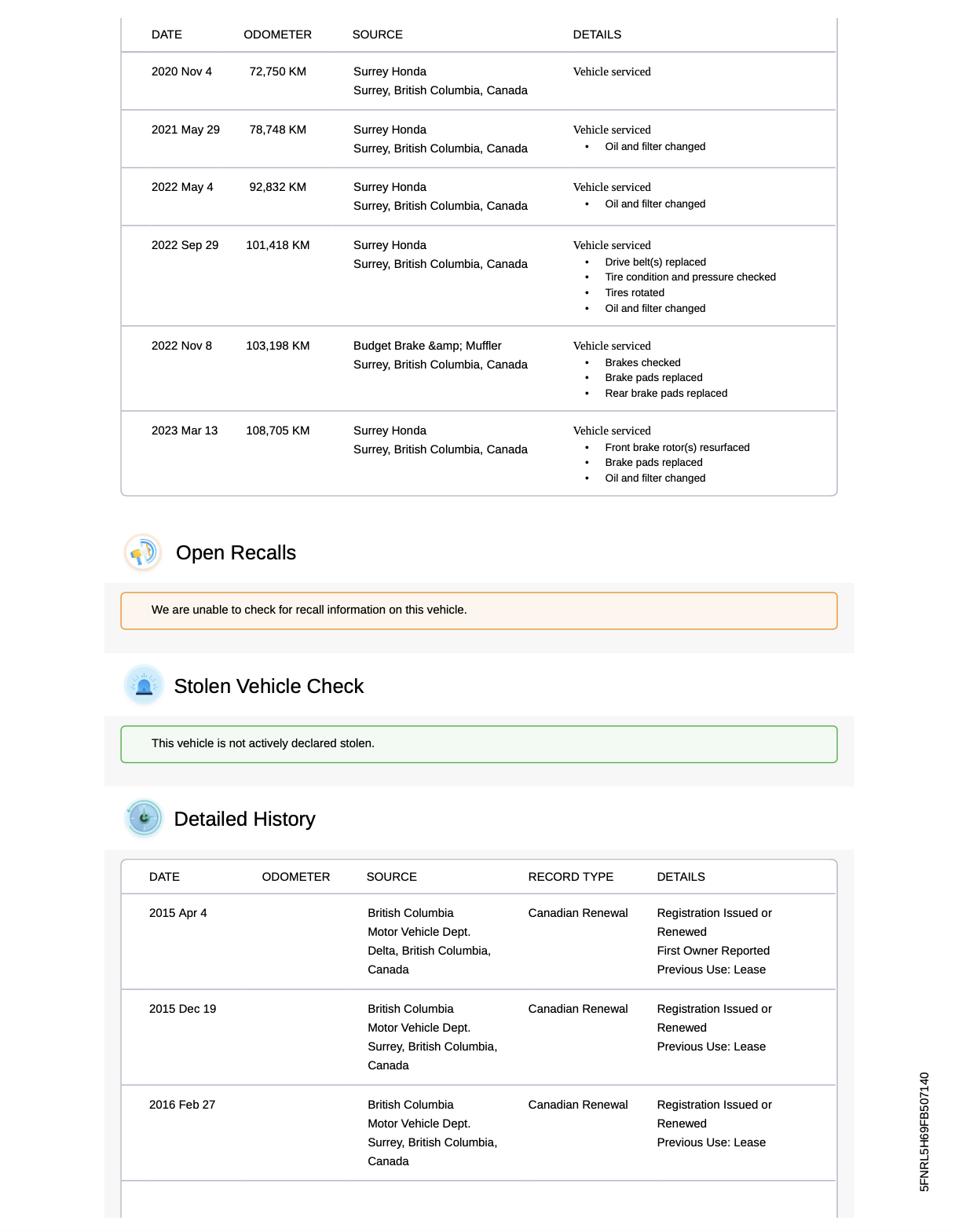
Task: Select the 2015 Apr 4 history date
Action: 178,913
